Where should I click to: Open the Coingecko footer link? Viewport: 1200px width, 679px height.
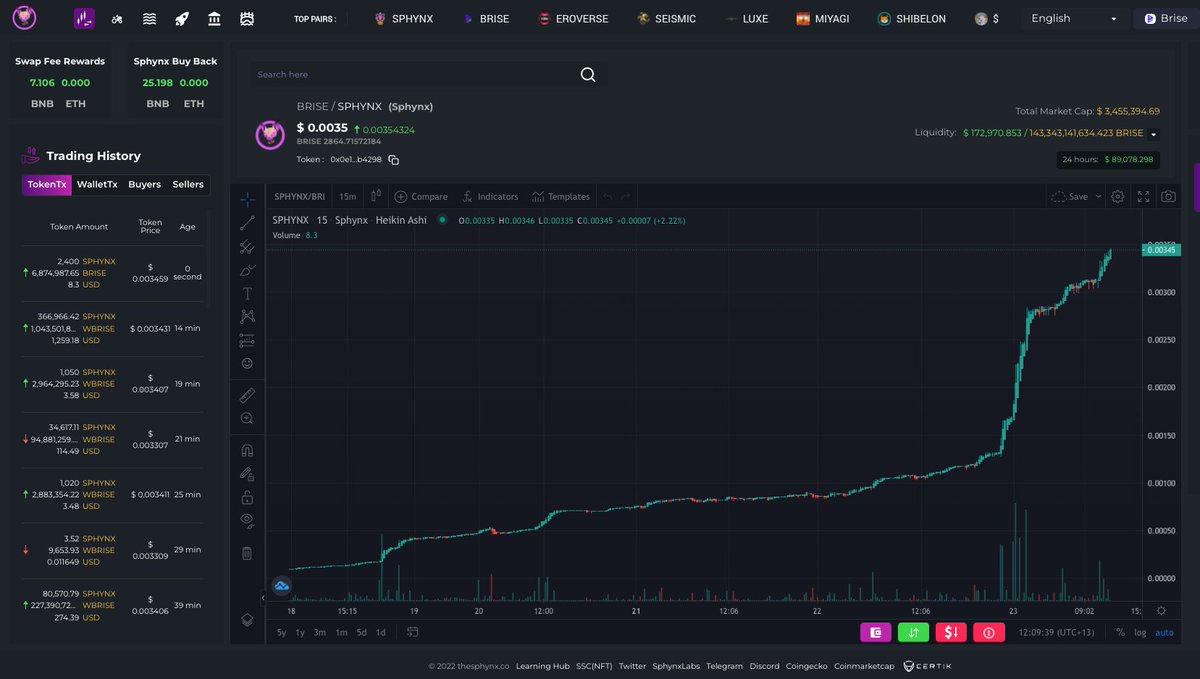point(806,666)
